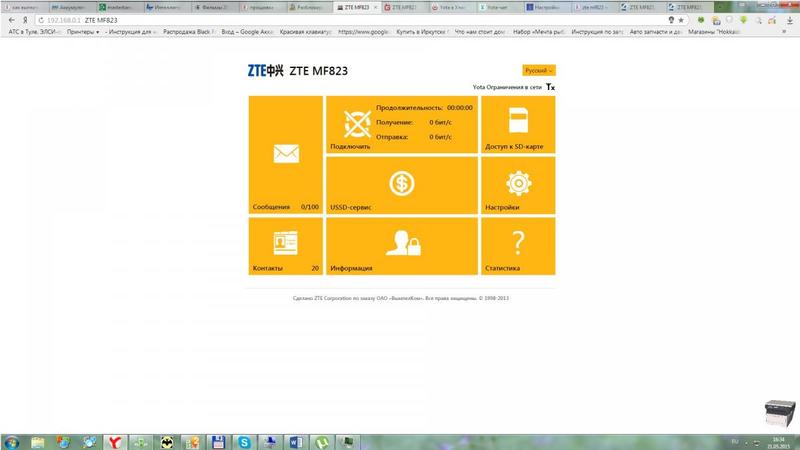
Task: Open Yandex browser from taskbar
Action: point(115,442)
